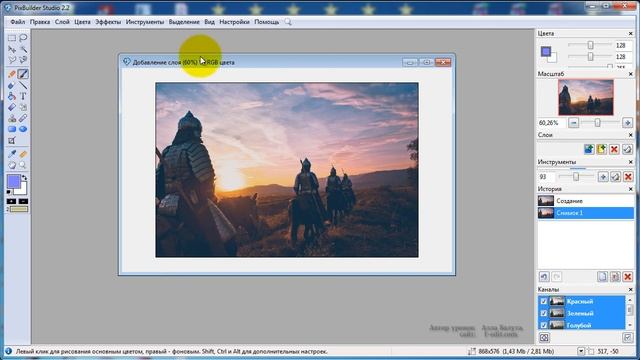Open the Слой menu

tap(62, 22)
